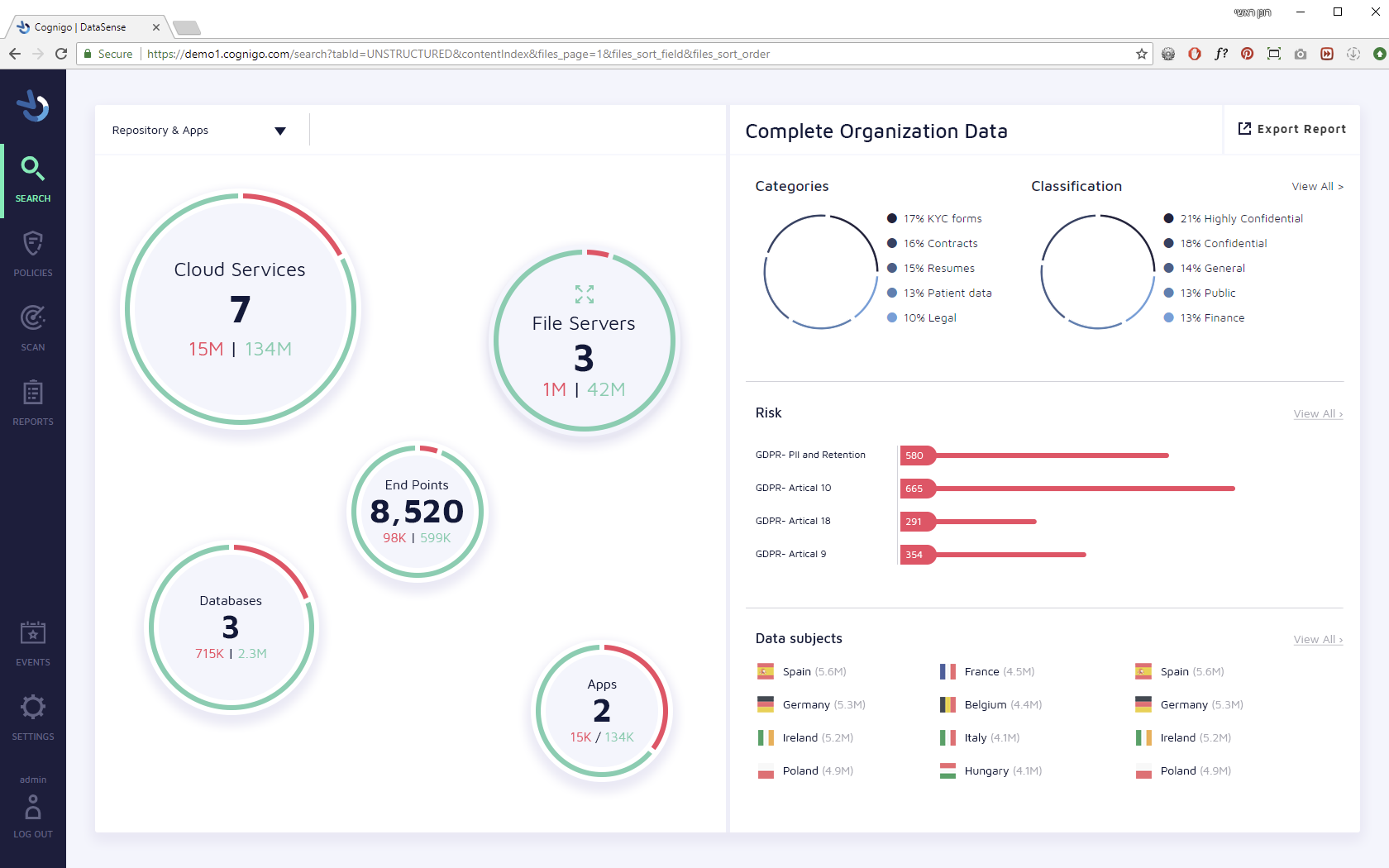Close the Cognigo DataSense tab

click(x=156, y=27)
